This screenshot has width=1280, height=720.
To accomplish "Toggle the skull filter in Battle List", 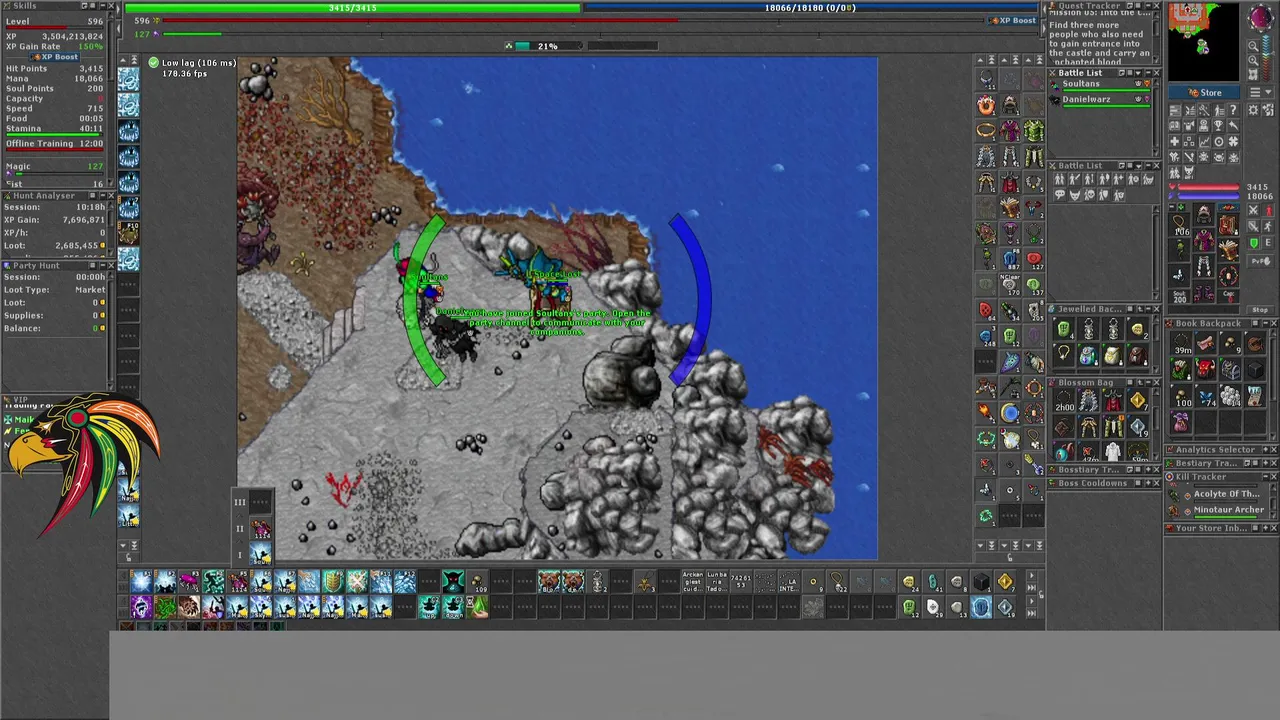I will click(1090, 194).
